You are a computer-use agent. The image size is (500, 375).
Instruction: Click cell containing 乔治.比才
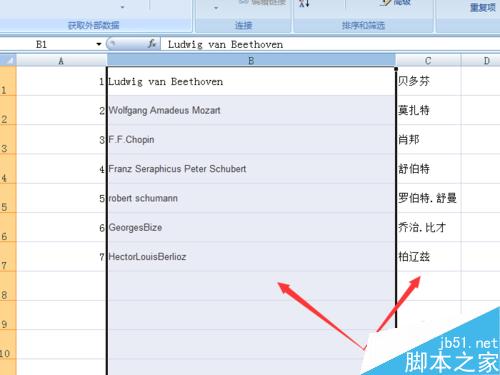[x=429, y=227]
